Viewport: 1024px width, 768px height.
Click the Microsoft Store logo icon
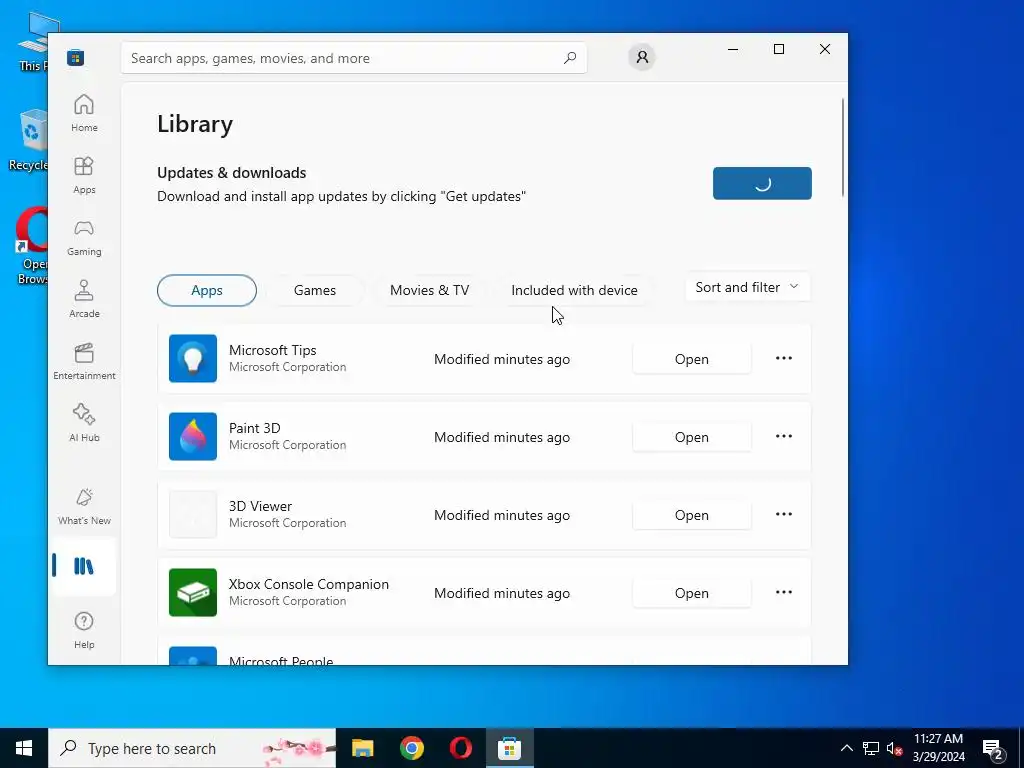76,58
